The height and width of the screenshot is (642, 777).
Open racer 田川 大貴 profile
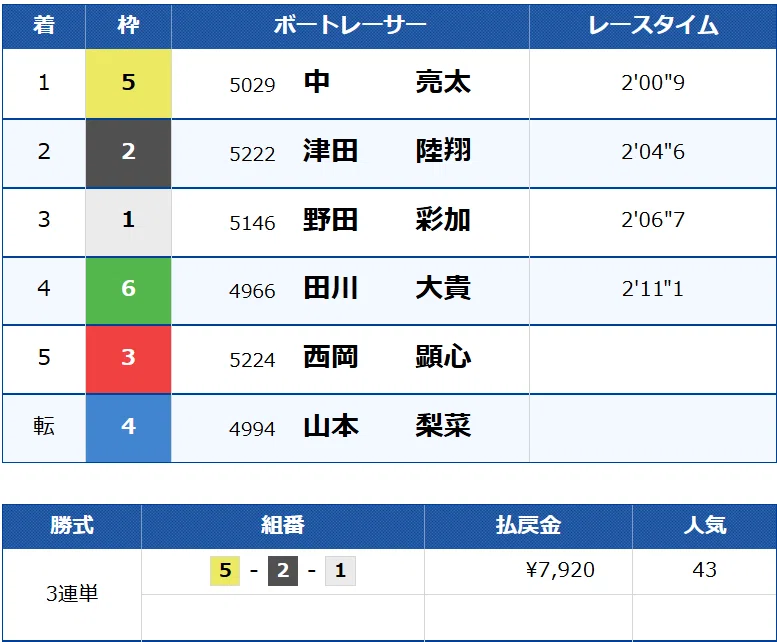pos(387,288)
